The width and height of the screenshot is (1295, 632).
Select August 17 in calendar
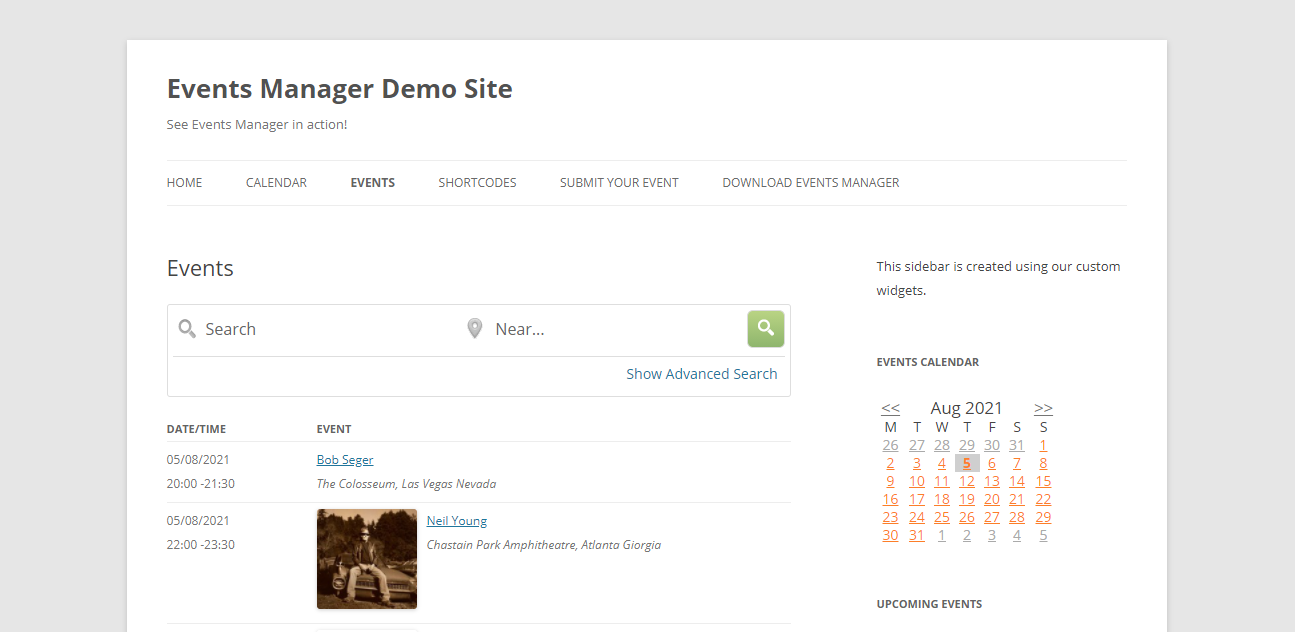(917, 499)
